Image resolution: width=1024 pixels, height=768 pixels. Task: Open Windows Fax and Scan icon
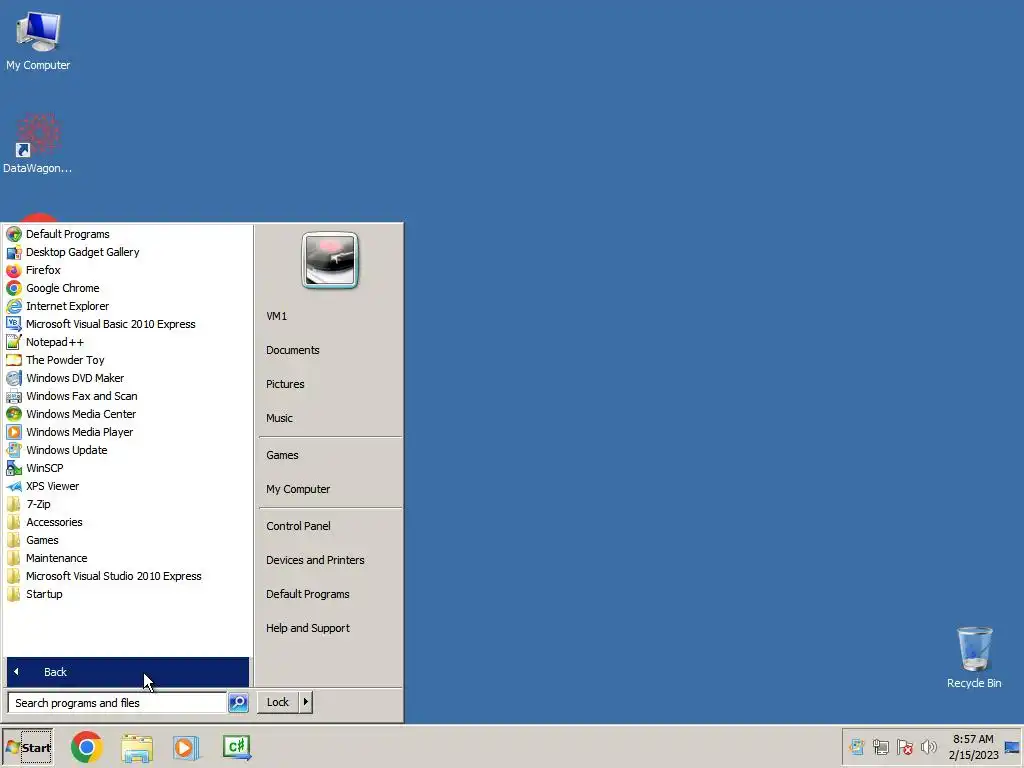(14, 396)
